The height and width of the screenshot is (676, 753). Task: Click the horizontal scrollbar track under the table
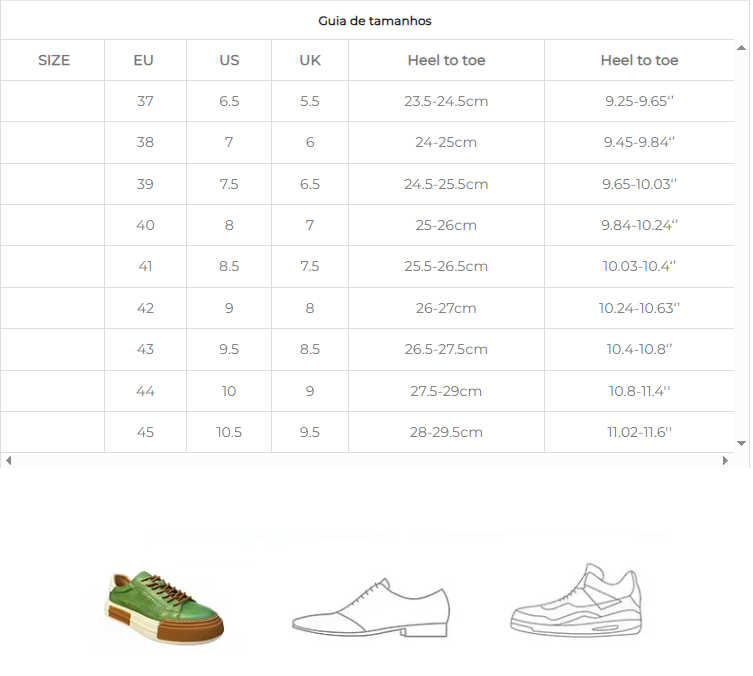[367, 461]
